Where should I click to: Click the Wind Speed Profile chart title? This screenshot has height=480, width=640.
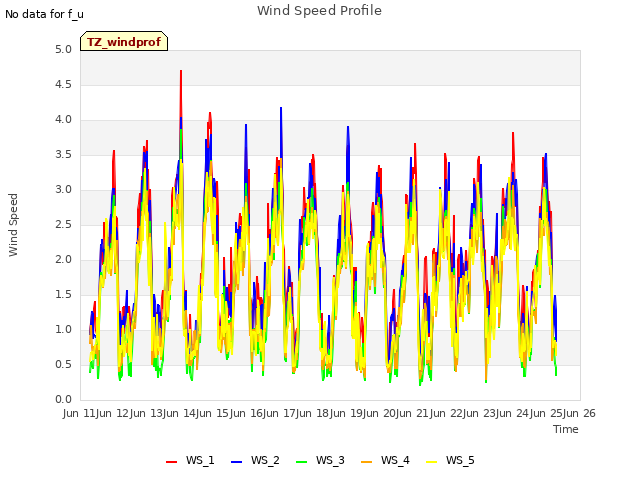tap(319, 11)
